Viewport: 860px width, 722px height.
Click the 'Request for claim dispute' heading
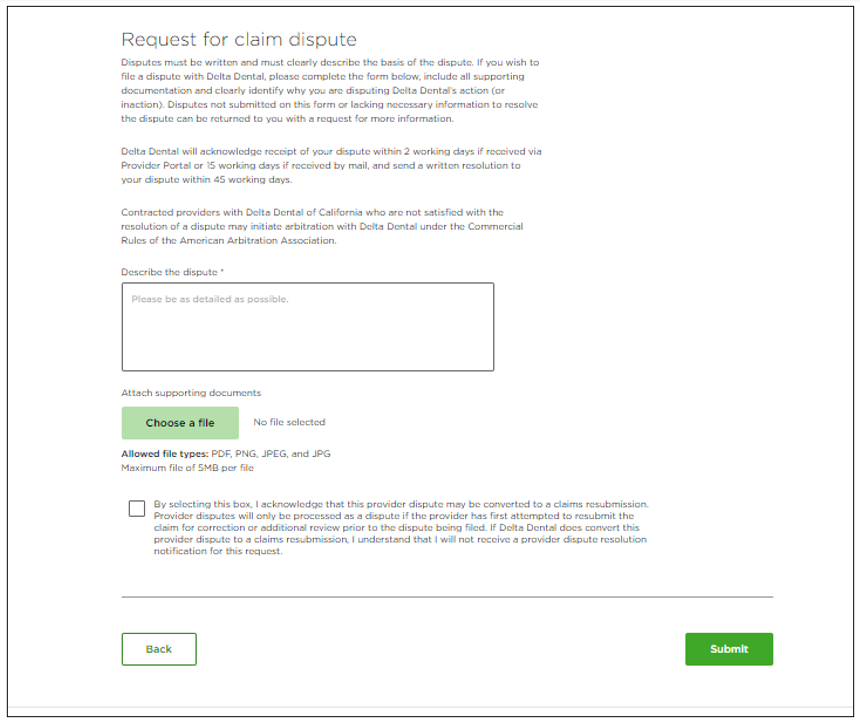coord(239,40)
